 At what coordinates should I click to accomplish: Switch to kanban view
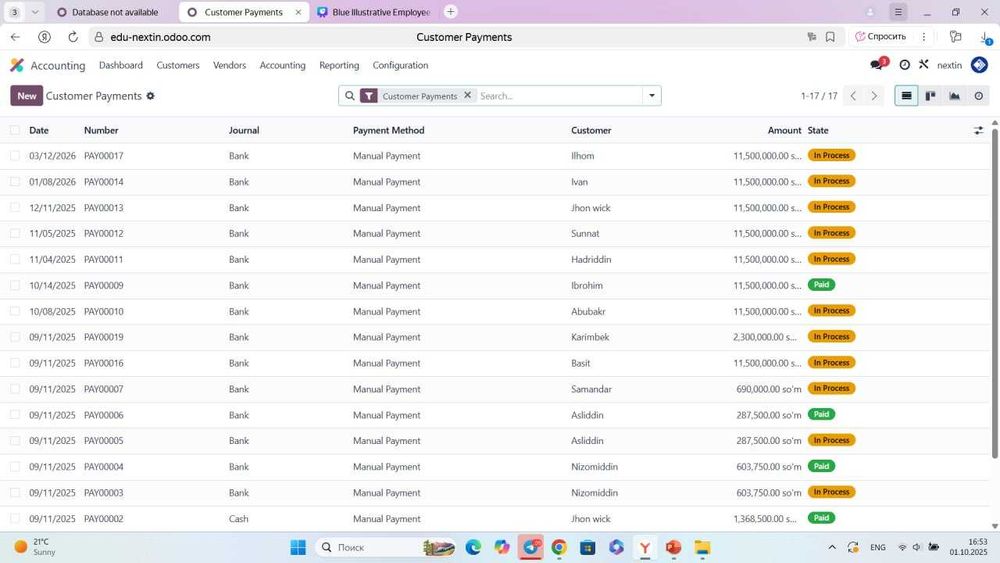(930, 96)
